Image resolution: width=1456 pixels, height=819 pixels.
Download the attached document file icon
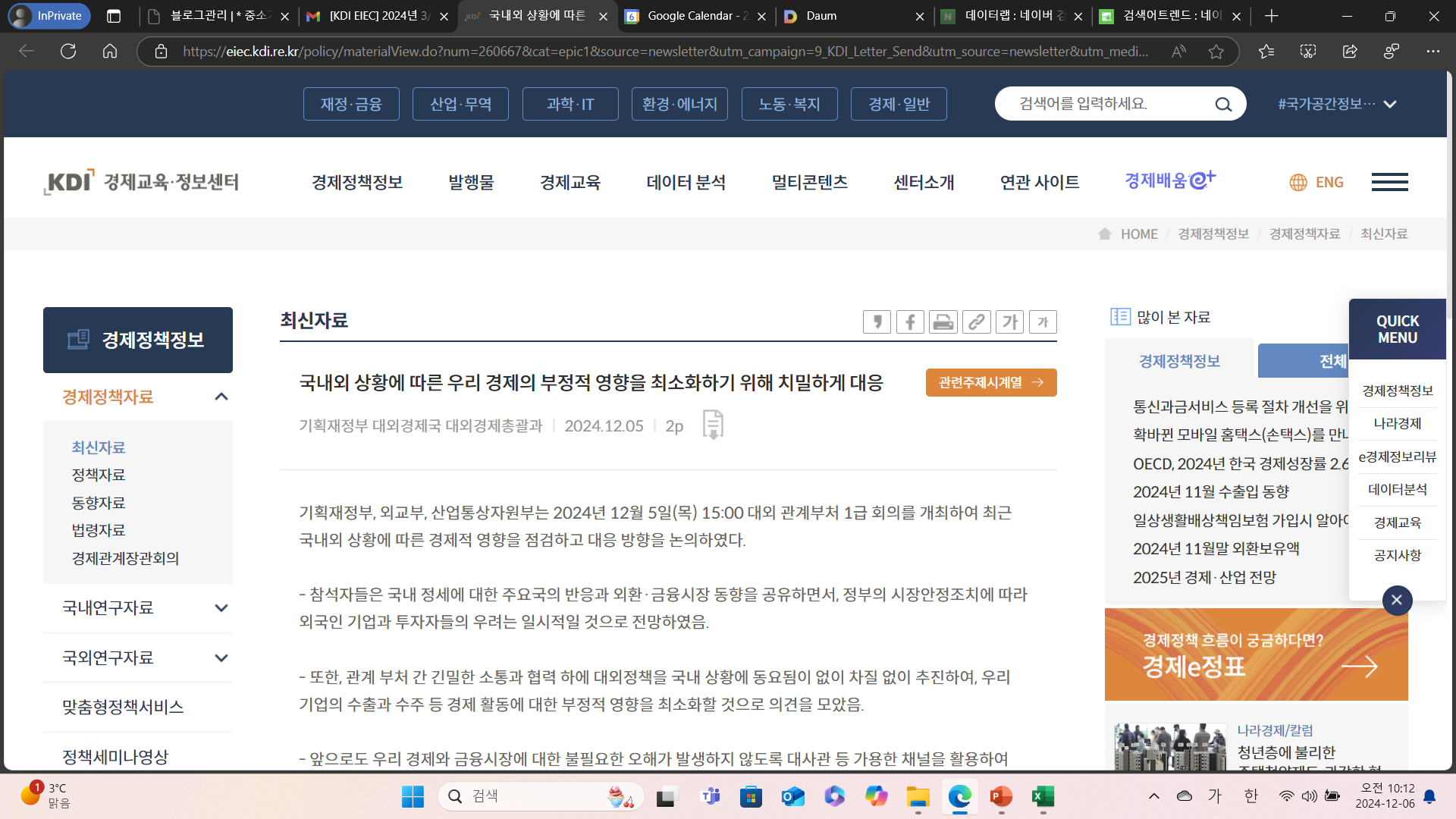[x=713, y=425]
